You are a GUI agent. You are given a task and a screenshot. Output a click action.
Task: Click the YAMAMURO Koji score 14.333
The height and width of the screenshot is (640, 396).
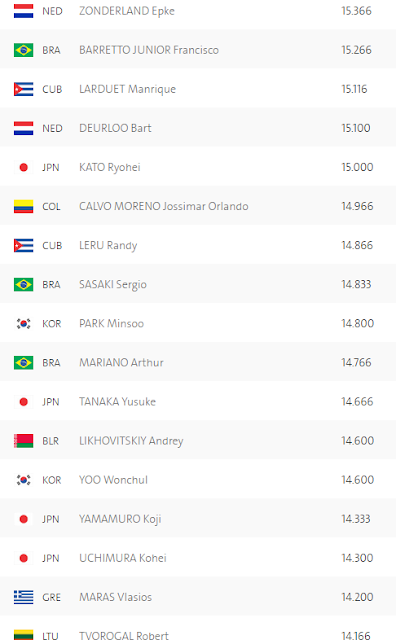click(356, 519)
